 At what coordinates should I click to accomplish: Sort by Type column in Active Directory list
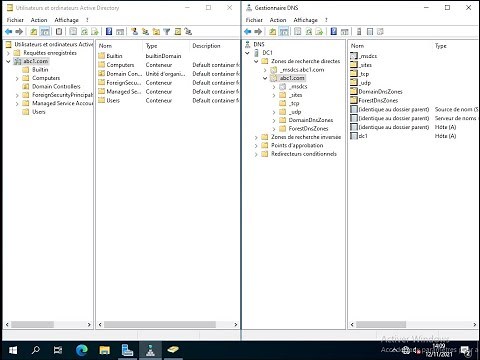(166, 46)
